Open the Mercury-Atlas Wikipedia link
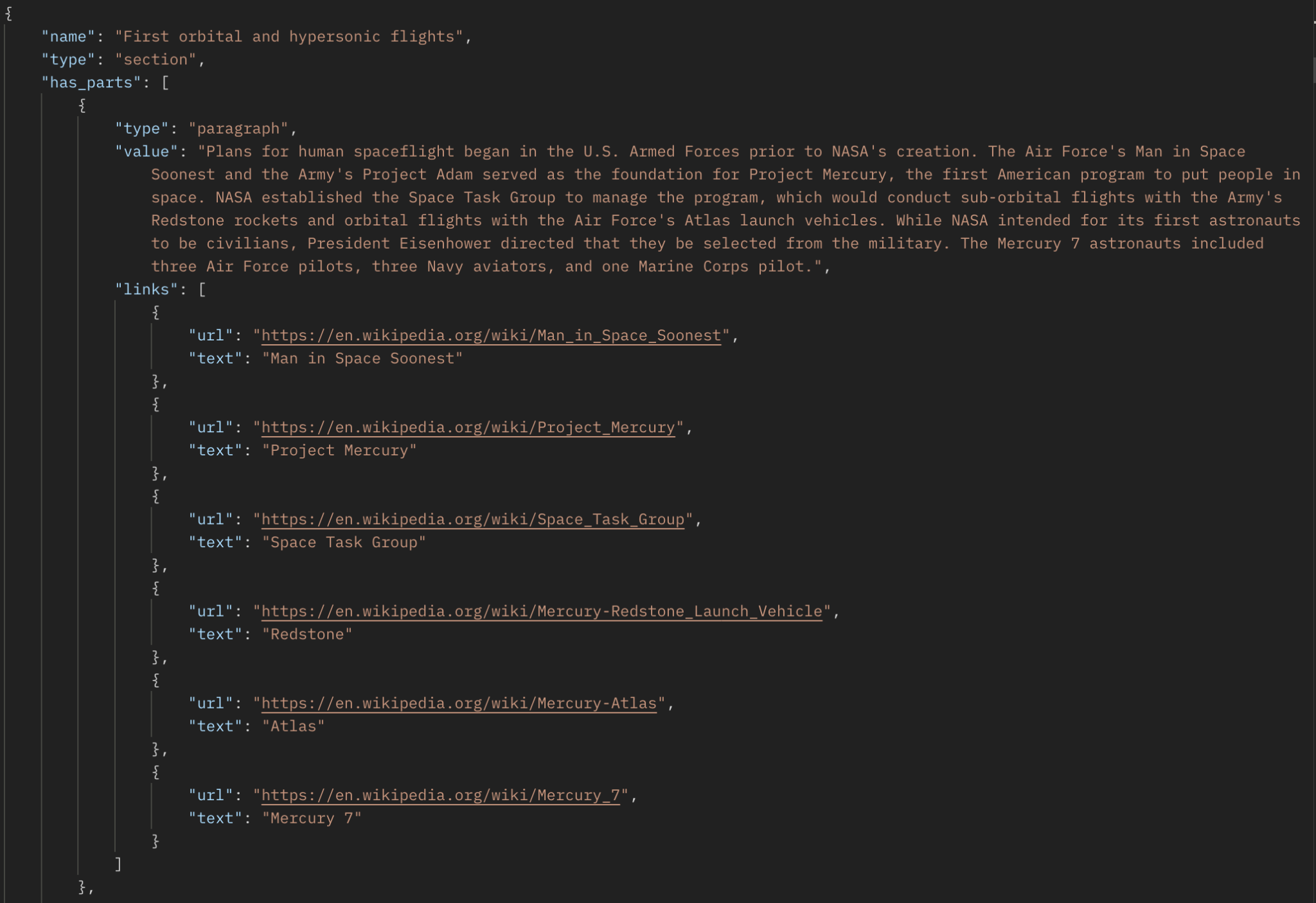The image size is (1316, 903). (x=459, y=703)
